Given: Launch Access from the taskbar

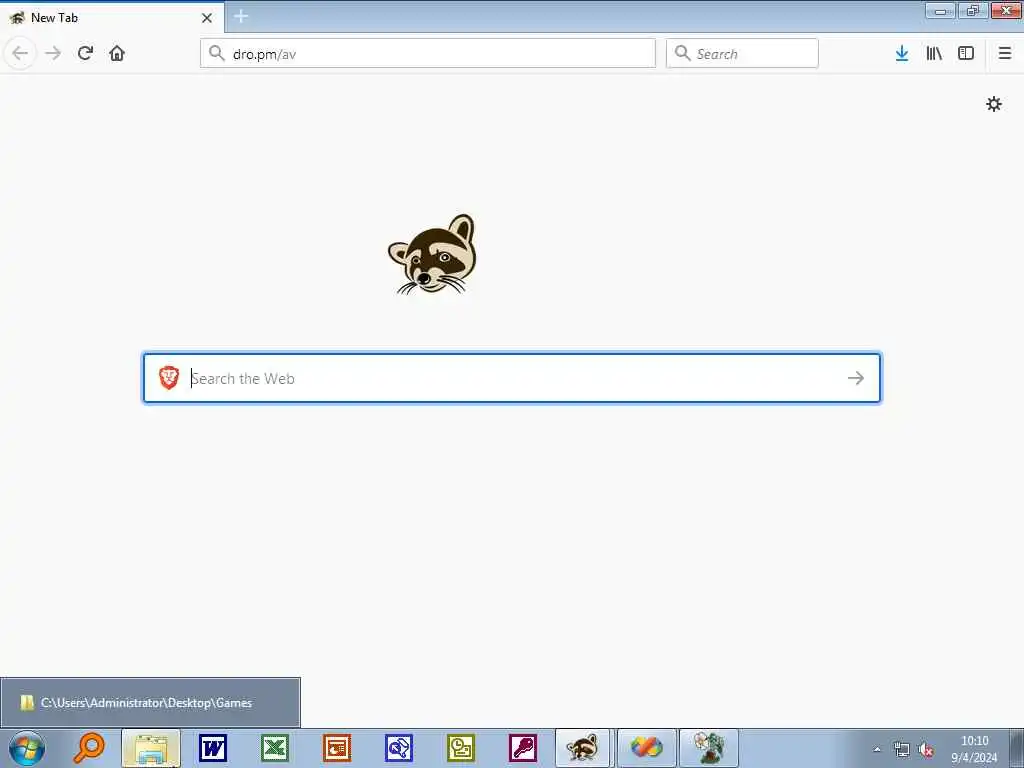Looking at the screenshot, I should (523, 748).
